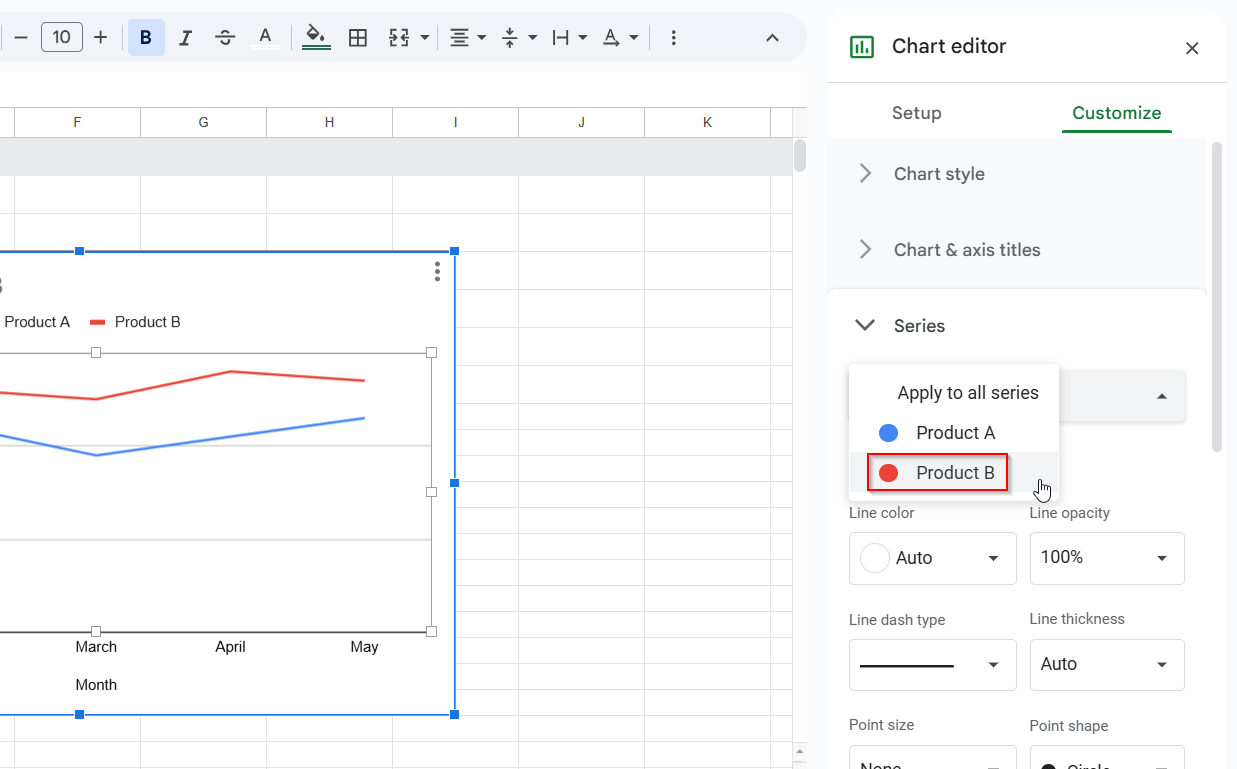This screenshot has height=769, width=1237.
Task: Toggle bold formatting
Action: (x=146, y=38)
